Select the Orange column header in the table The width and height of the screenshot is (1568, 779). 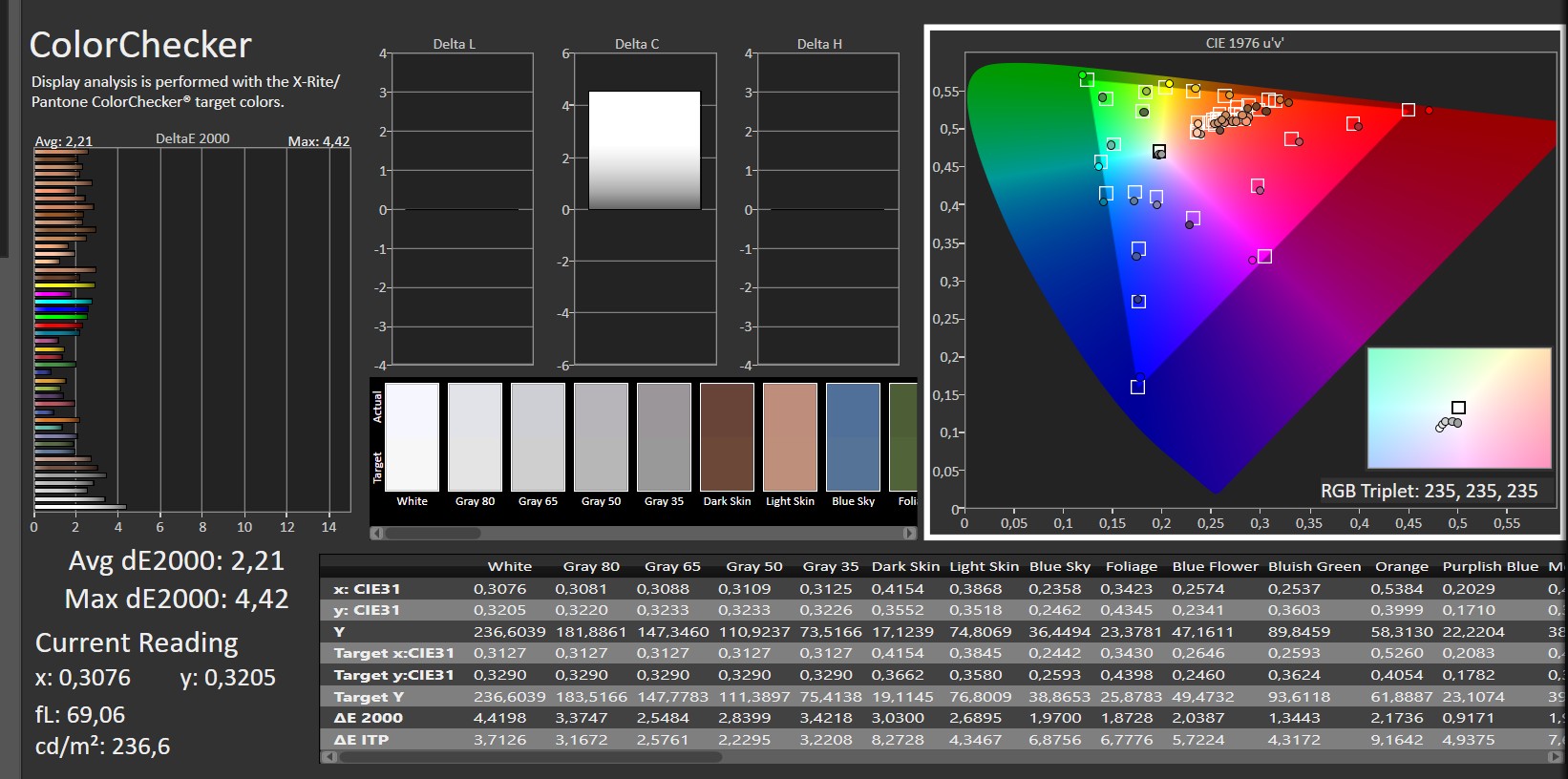1401,566
